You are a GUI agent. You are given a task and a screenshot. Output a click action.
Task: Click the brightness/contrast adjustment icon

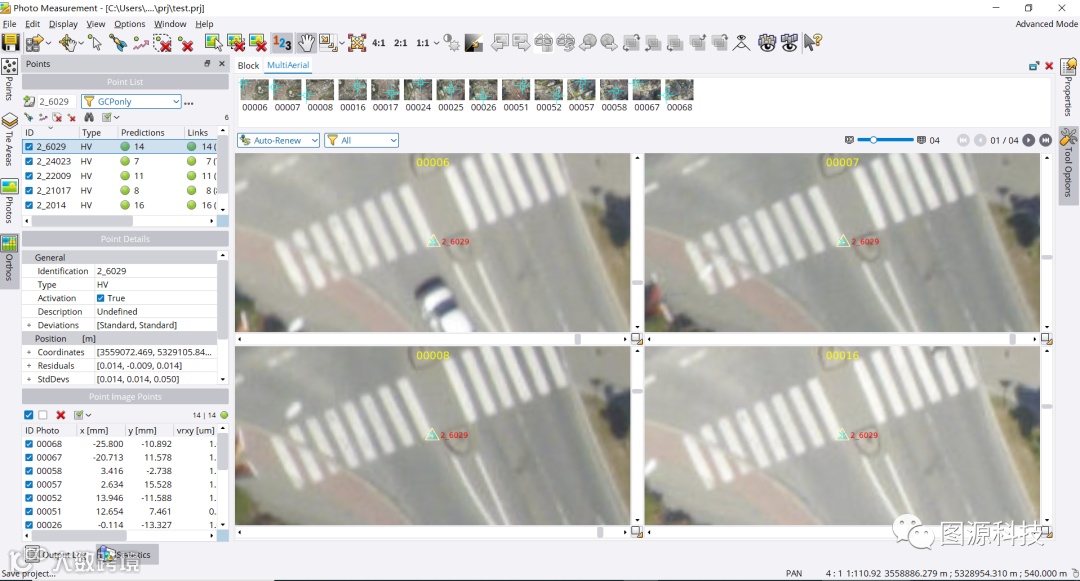pos(451,43)
